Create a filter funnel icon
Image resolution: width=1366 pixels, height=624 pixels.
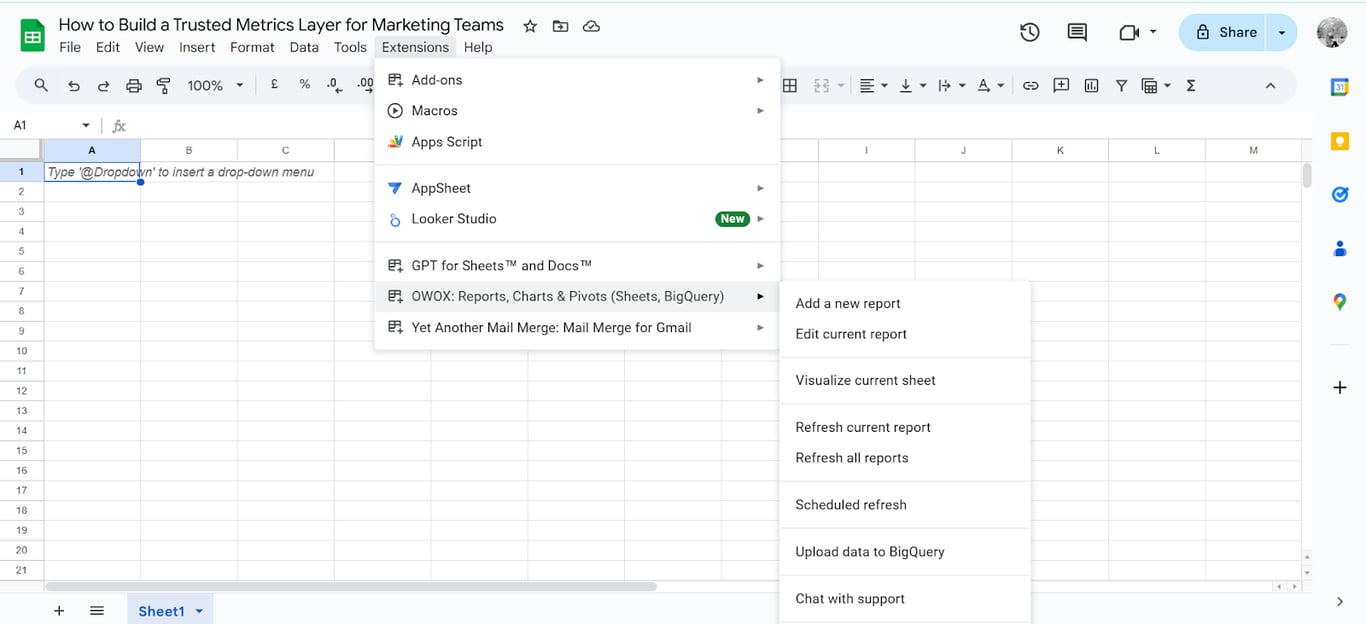pos(1122,86)
